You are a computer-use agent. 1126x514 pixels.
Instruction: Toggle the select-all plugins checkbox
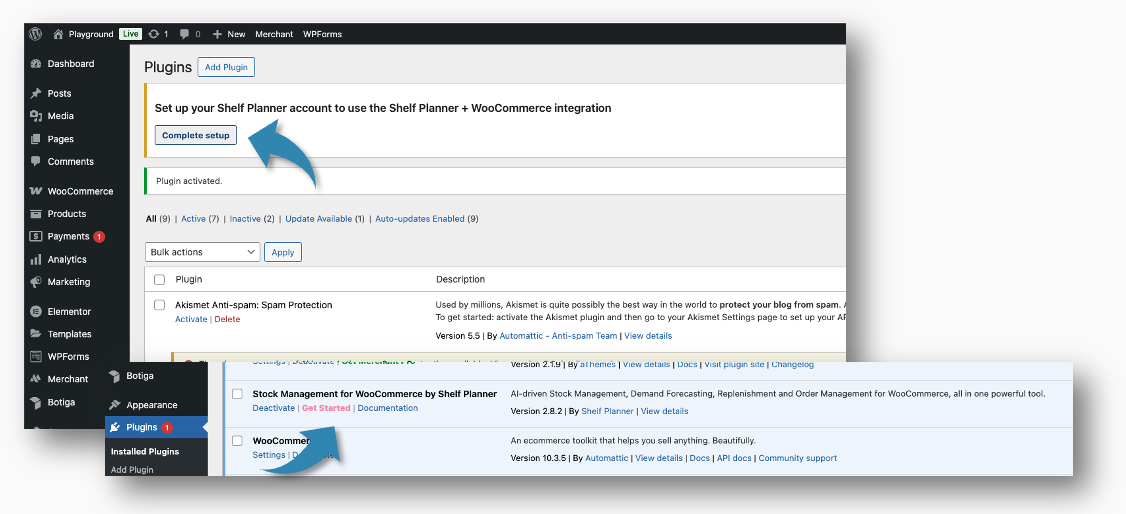coord(159,280)
